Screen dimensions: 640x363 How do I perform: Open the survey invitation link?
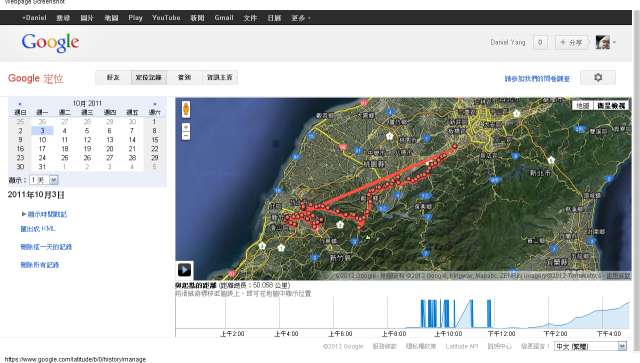pos(537,78)
